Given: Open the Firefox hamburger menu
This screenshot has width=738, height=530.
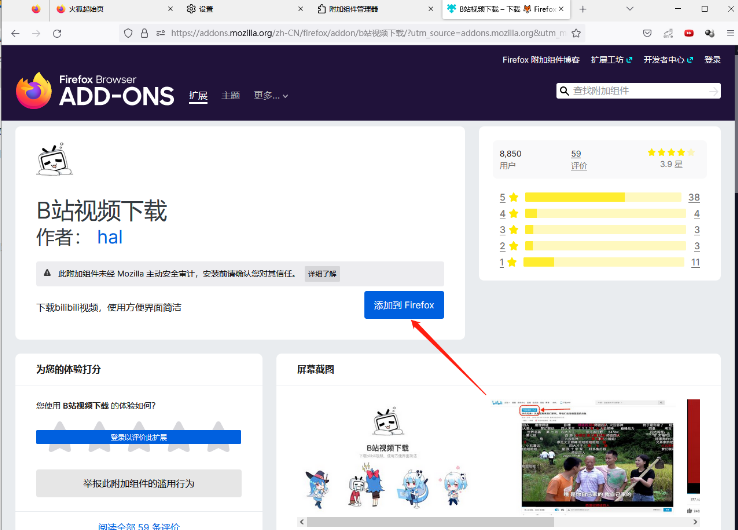Looking at the screenshot, I should coord(730,33).
